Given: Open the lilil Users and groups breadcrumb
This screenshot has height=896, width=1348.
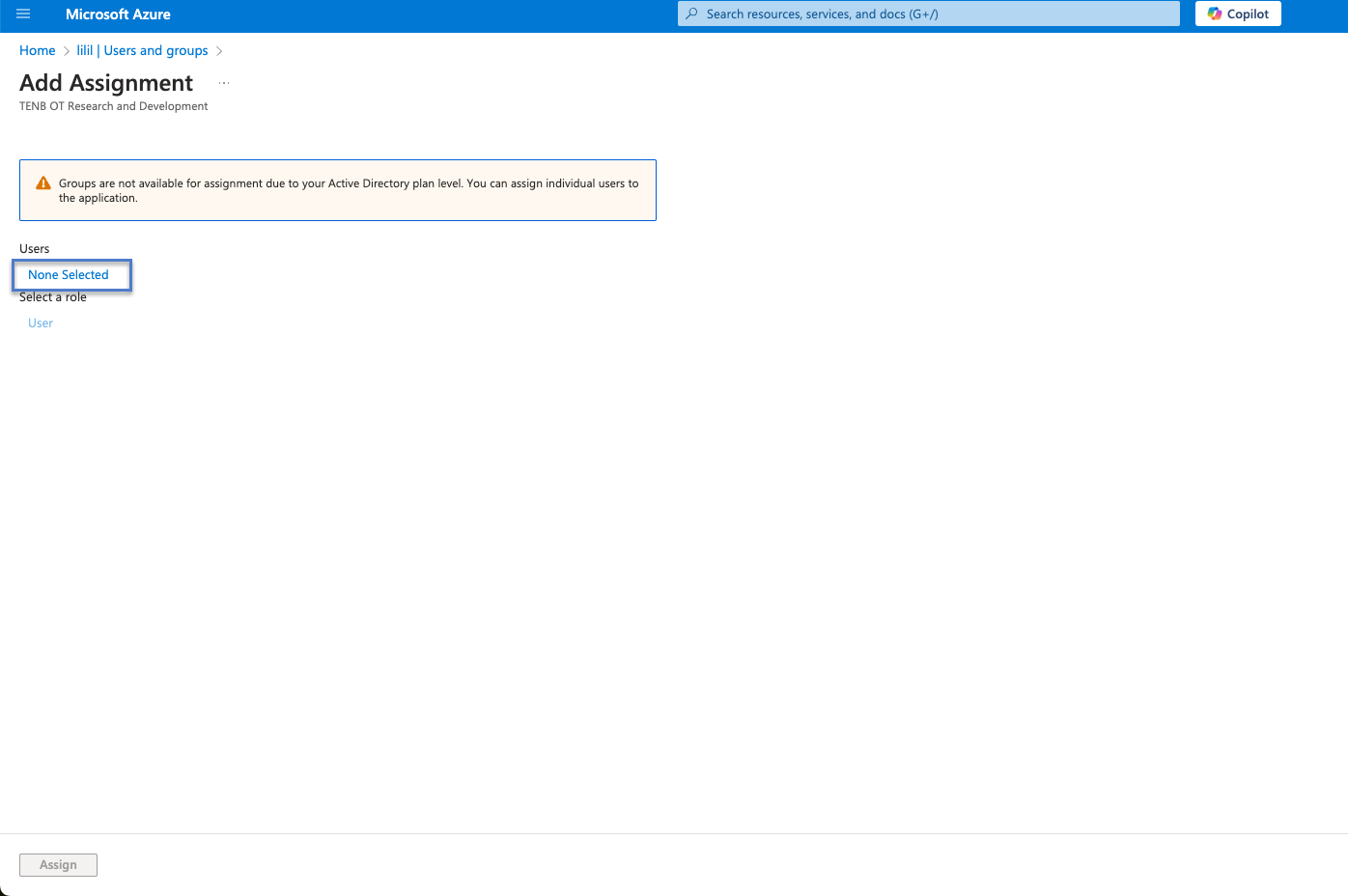Looking at the screenshot, I should pyautogui.click(x=142, y=51).
